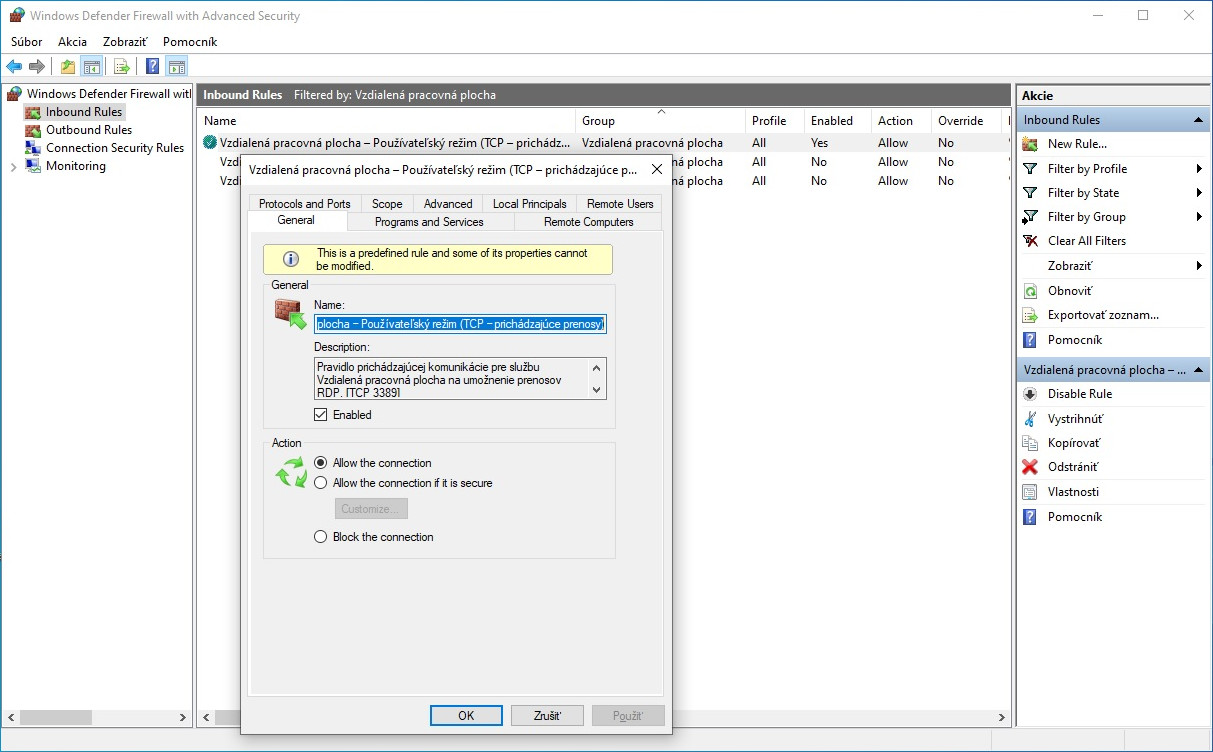Collapse the Vzdialená pracovná plocha actions section
This screenshot has width=1213, height=752.
coord(1198,370)
